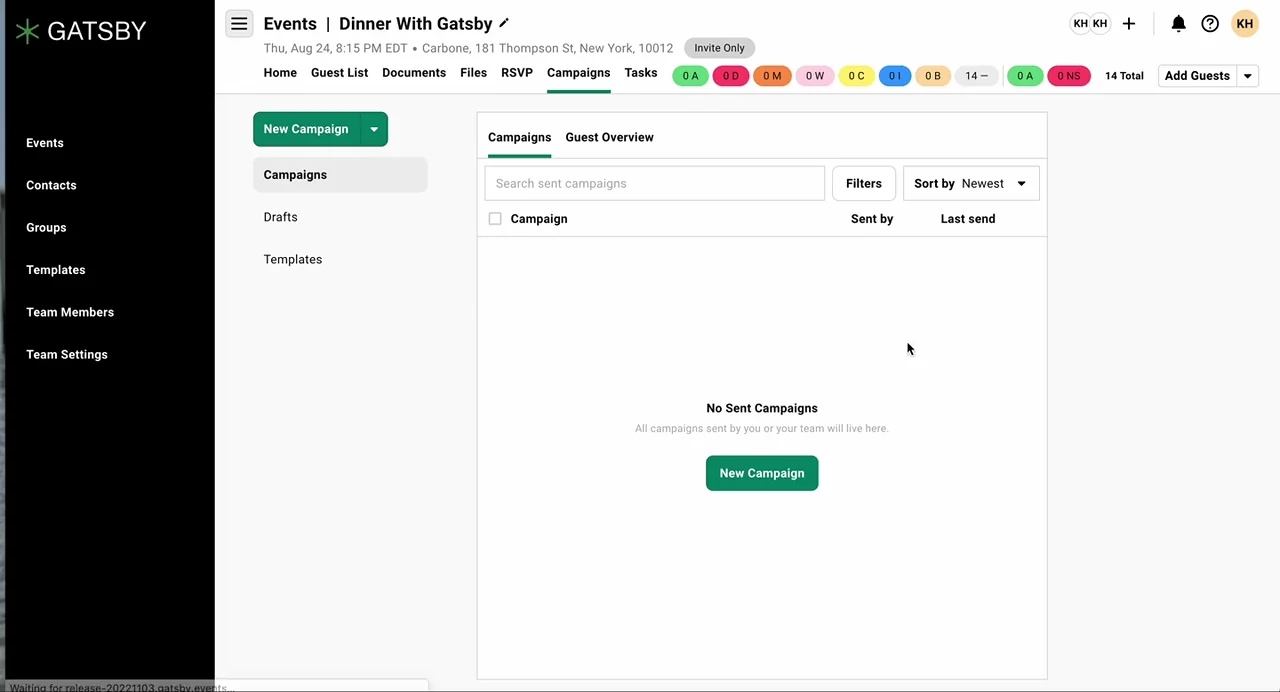The width and height of the screenshot is (1280, 692).
Task: Select the blue 0 I status pill
Action: point(895,76)
